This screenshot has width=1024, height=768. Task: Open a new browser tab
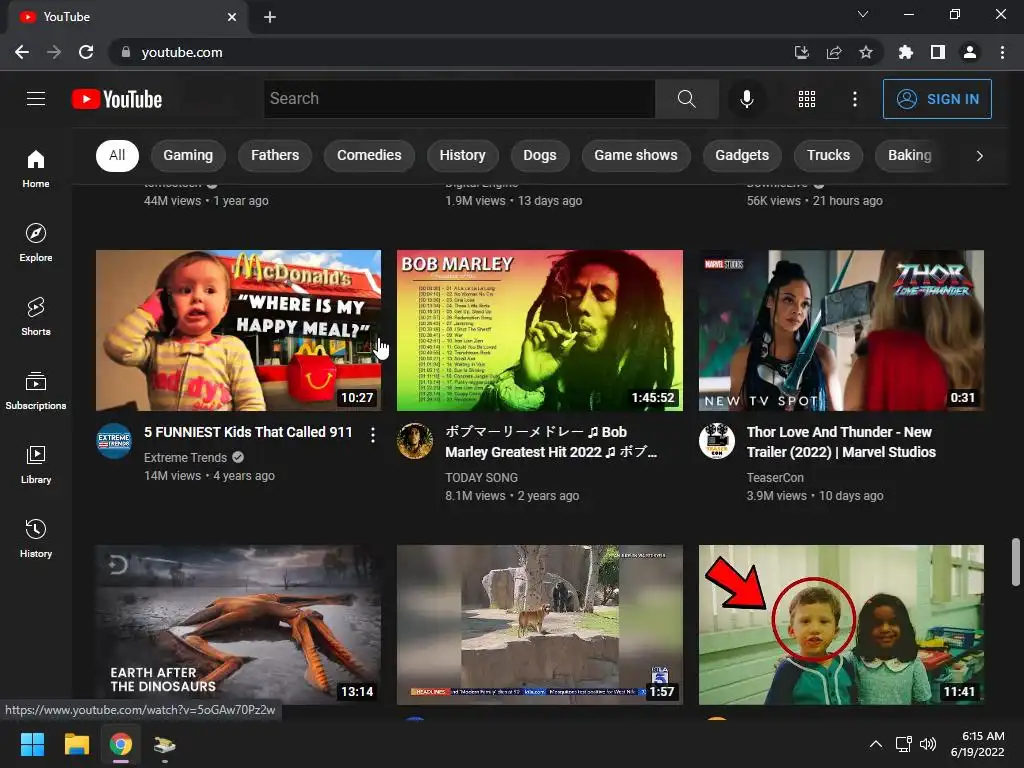pos(270,17)
